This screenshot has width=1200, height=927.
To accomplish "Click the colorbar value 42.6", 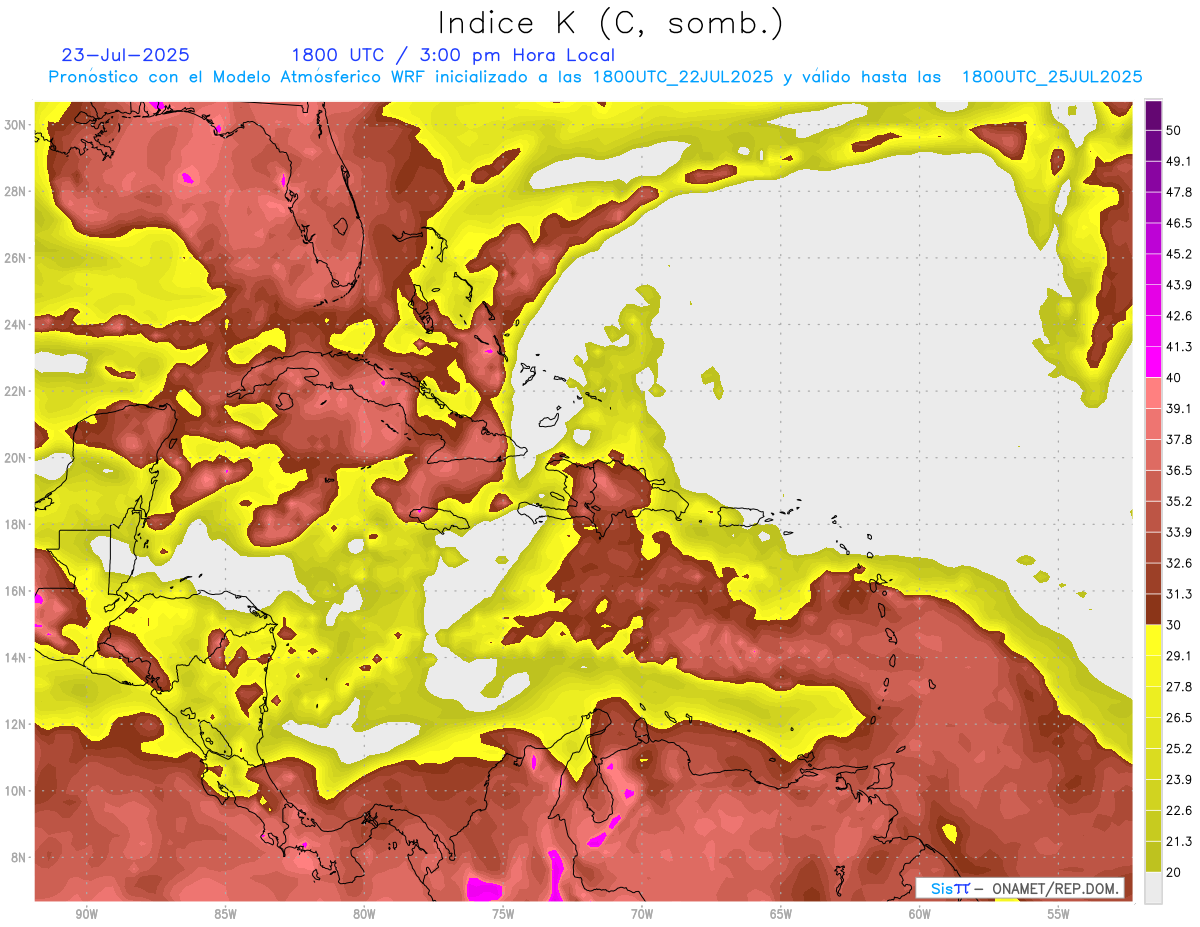I will [1179, 316].
